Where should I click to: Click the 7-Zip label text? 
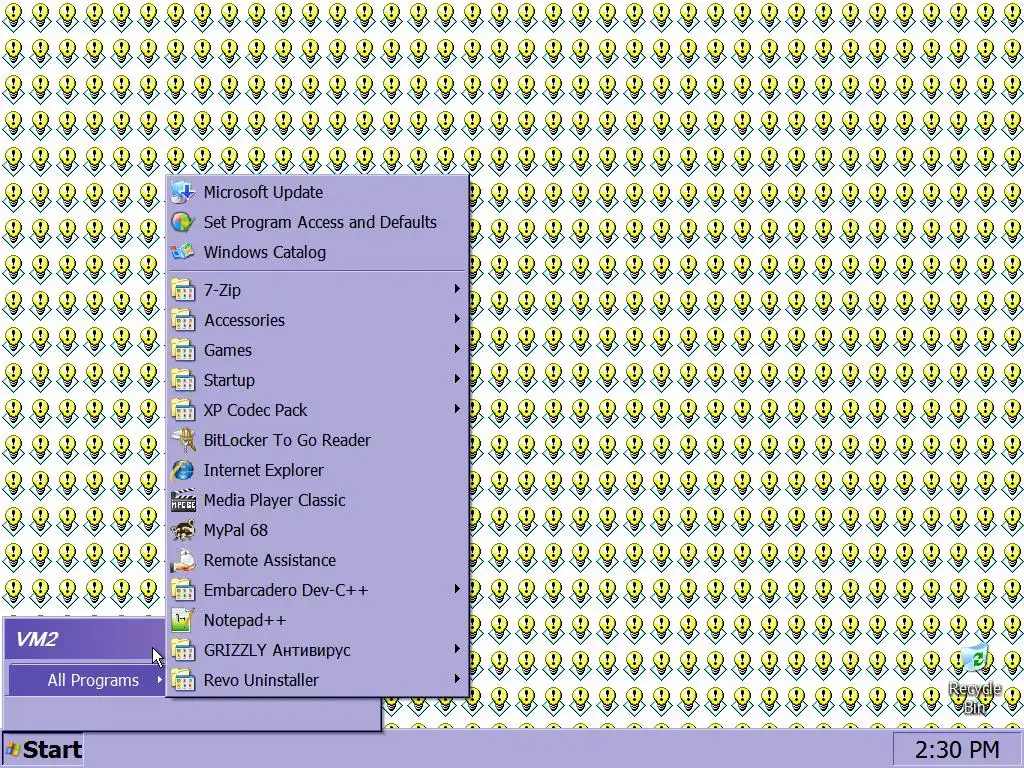pos(222,290)
